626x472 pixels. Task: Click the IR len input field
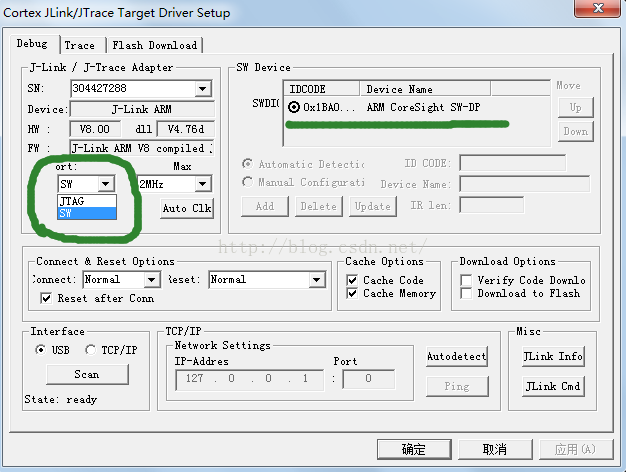pos(491,205)
